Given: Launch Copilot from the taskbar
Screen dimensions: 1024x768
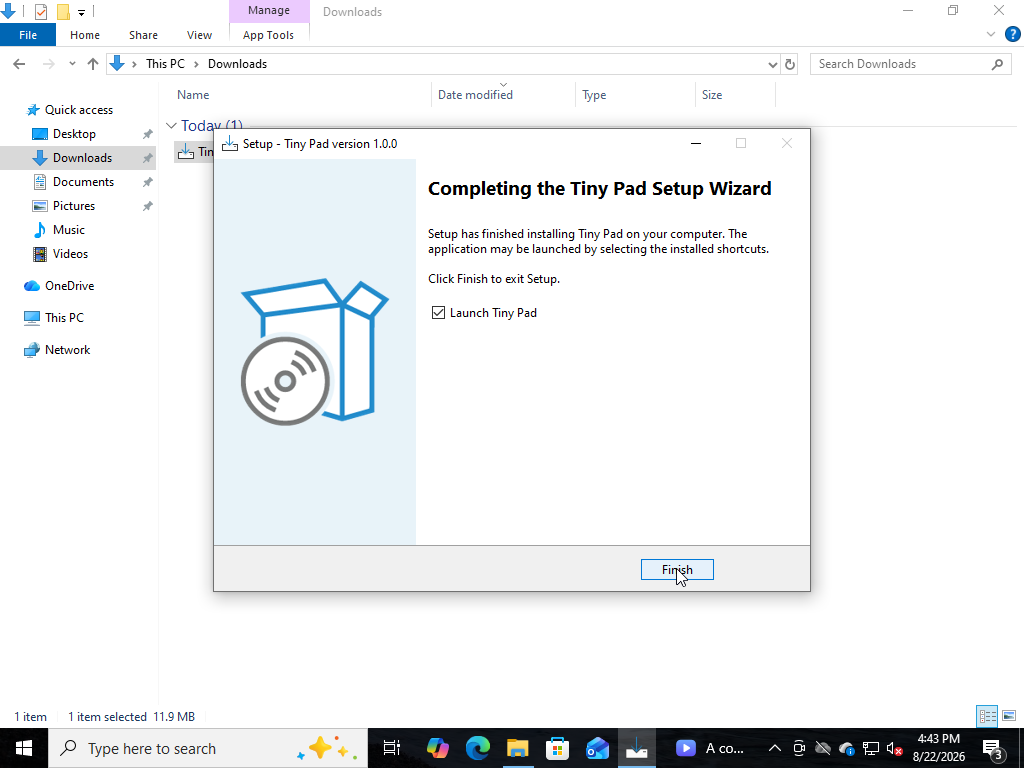Looking at the screenshot, I should 438,748.
